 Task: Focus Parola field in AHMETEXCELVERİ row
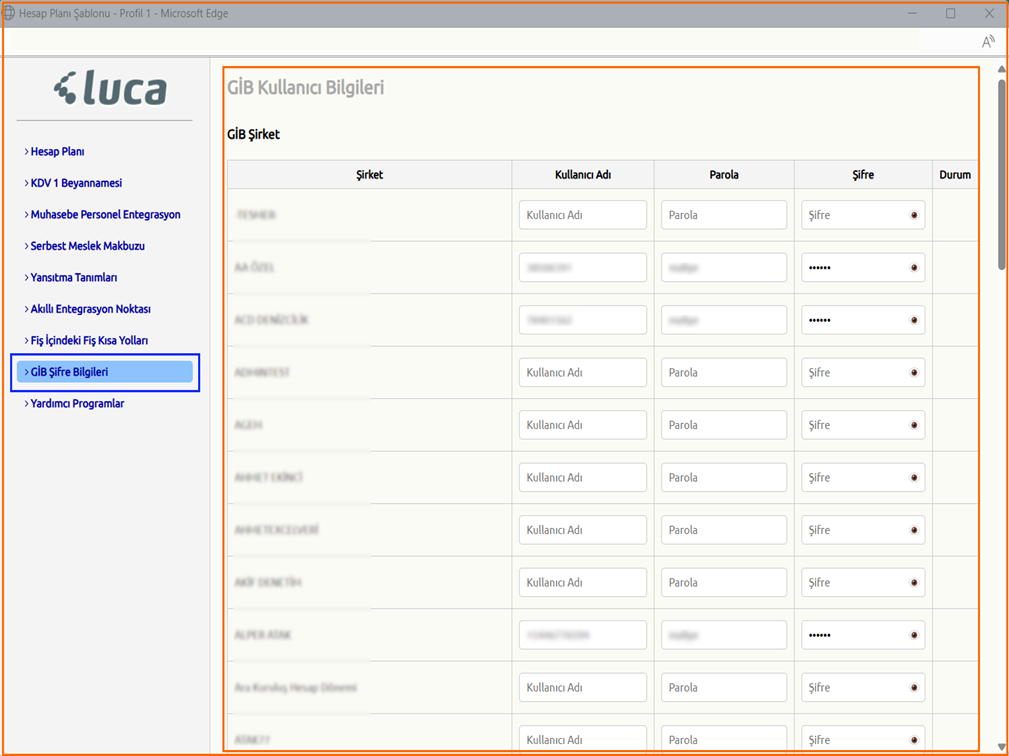coord(724,530)
